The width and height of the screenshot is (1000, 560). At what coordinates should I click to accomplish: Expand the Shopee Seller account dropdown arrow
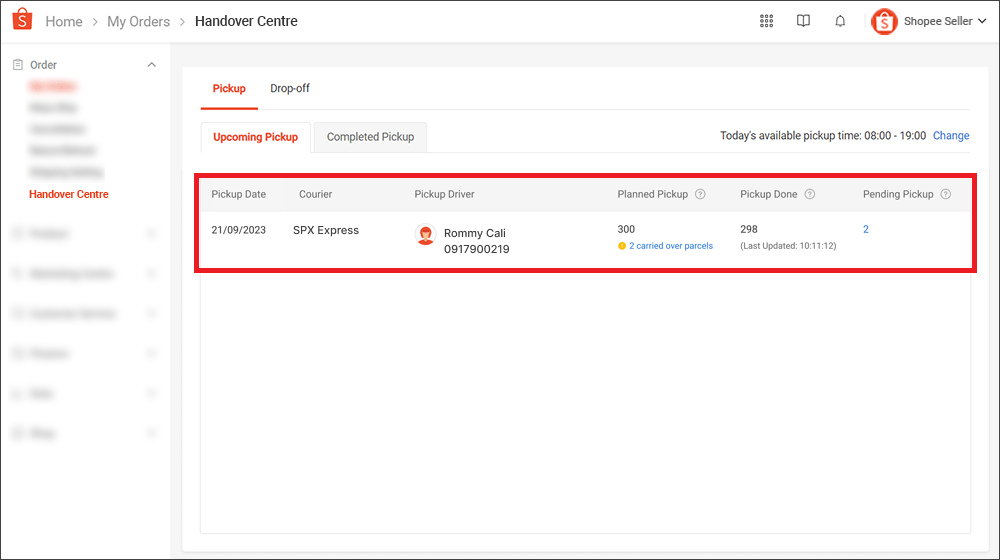(x=982, y=21)
